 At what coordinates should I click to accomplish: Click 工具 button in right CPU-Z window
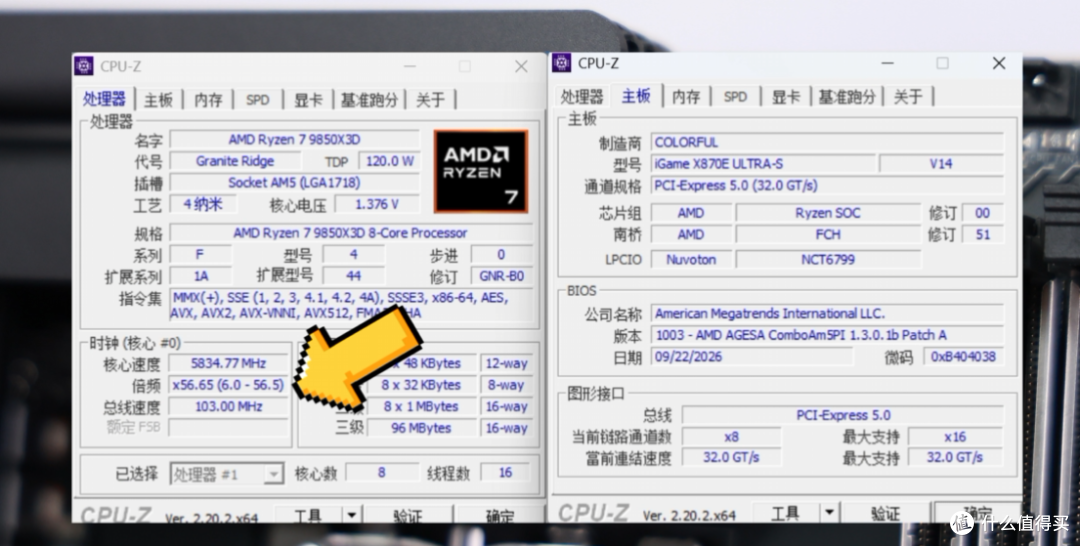tap(786, 513)
